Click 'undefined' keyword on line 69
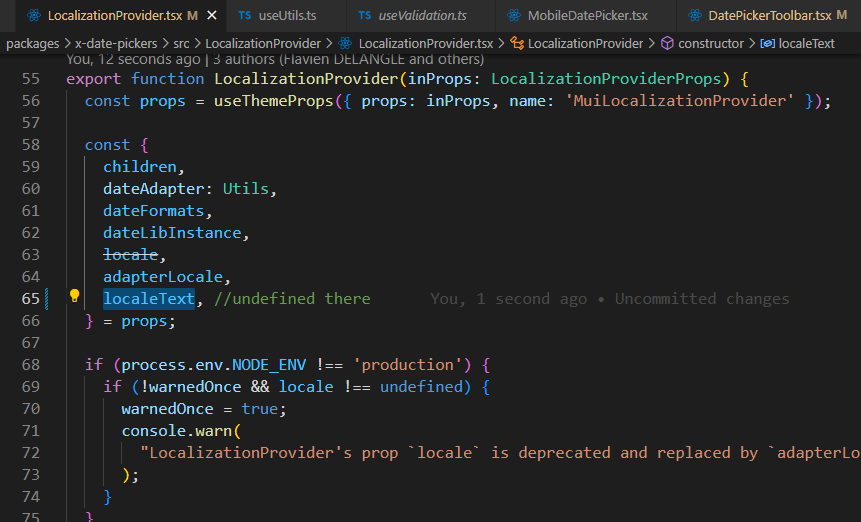The width and height of the screenshot is (861, 522). 421,387
